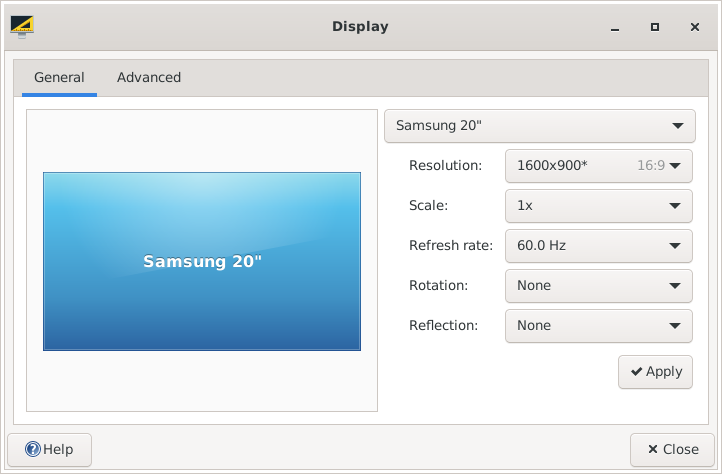Select the General tab
This screenshot has width=722, height=474.
pyautogui.click(x=59, y=77)
